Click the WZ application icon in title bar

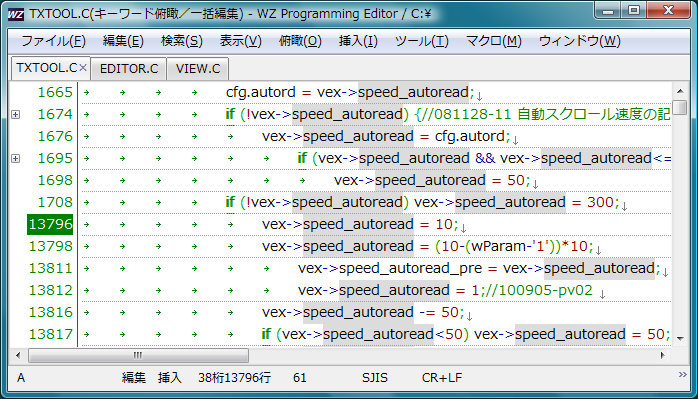coord(16,15)
